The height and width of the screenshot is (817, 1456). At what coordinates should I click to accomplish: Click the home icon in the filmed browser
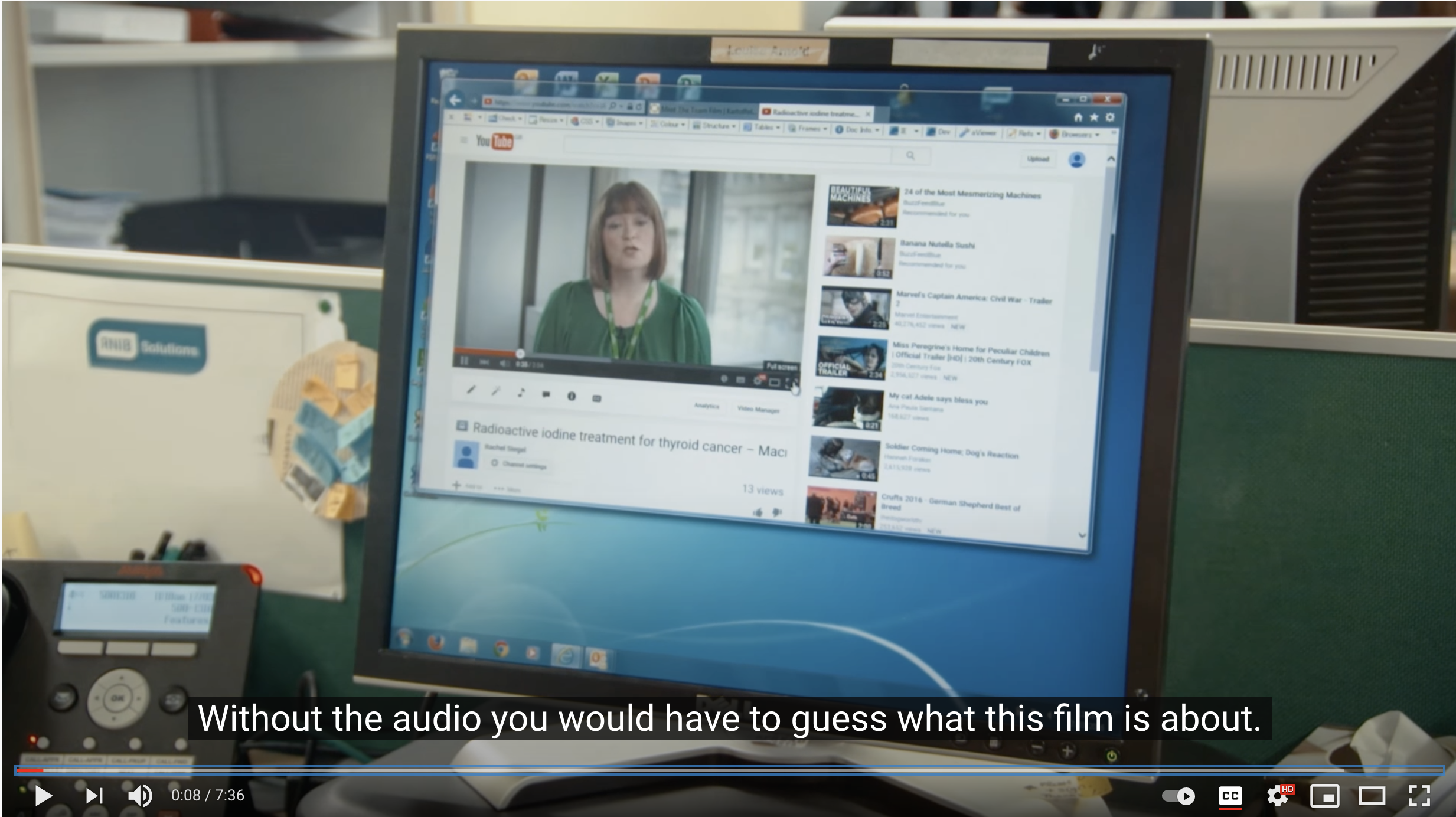click(x=1078, y=117)
